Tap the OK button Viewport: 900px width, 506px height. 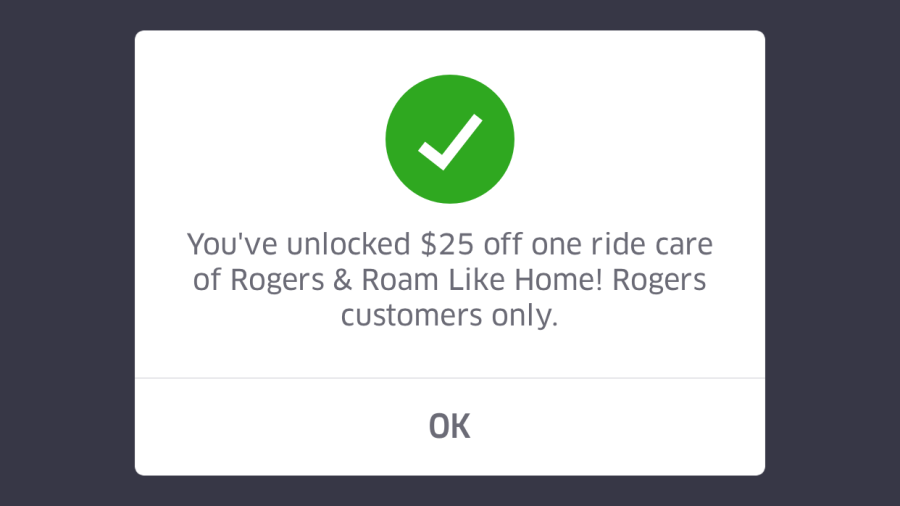[x=449, y=427]
